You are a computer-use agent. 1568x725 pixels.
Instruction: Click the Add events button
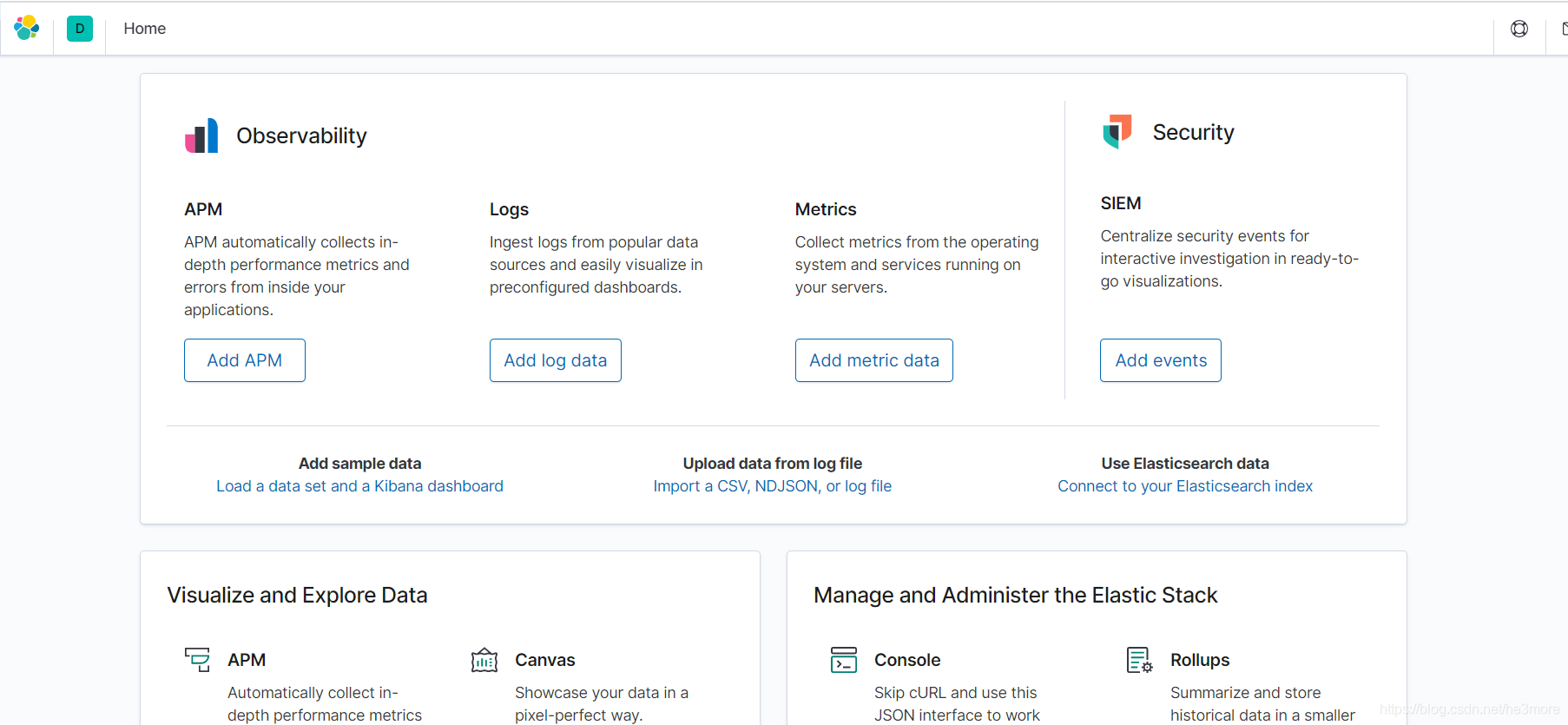1161,360
